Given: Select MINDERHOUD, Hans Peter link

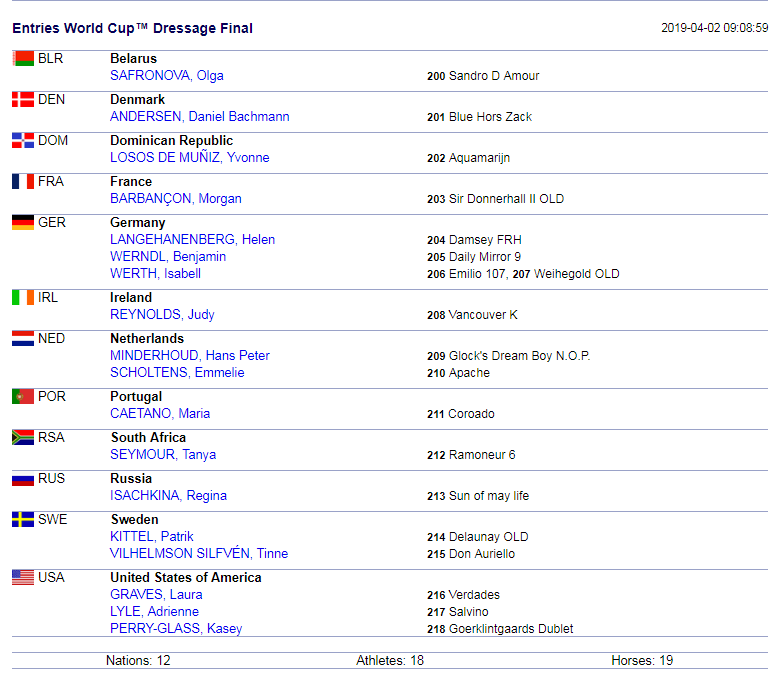Looking at the screenshot, I should (190, 356).
